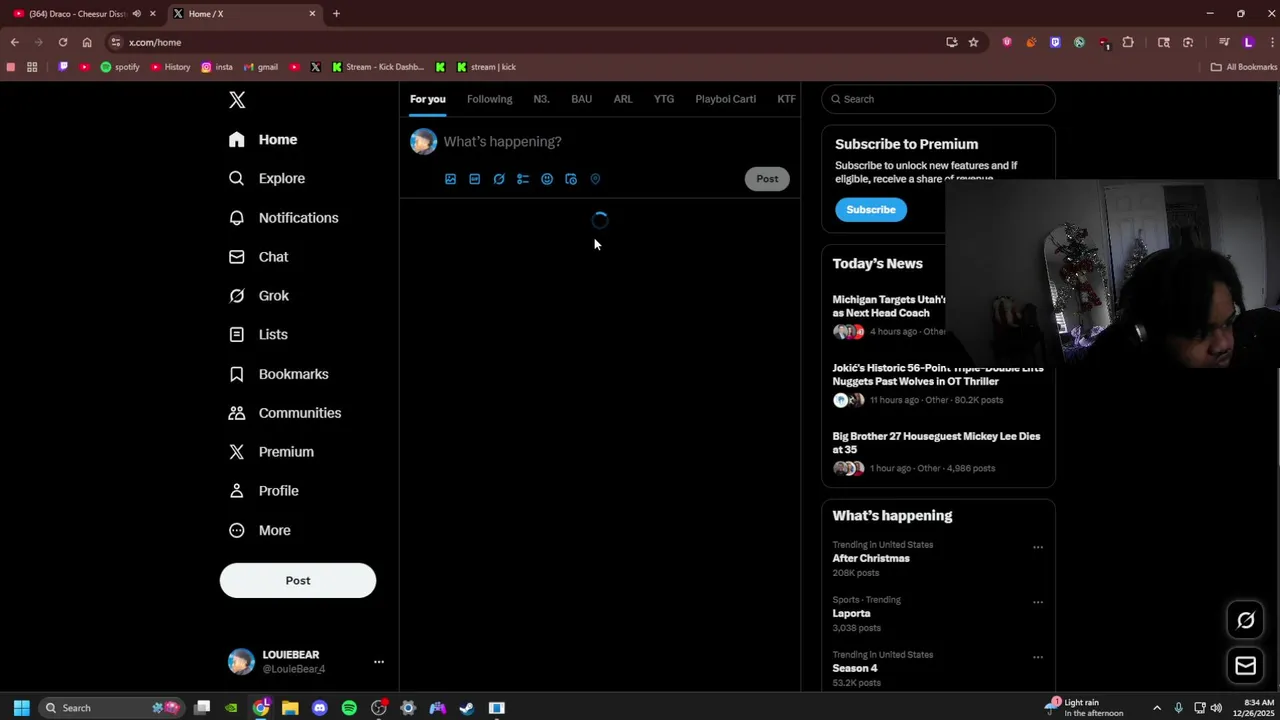The height and width of the screenshot is (720, 1280).
Task: Open a new browser tab
Action: click(x=336, y=14)
